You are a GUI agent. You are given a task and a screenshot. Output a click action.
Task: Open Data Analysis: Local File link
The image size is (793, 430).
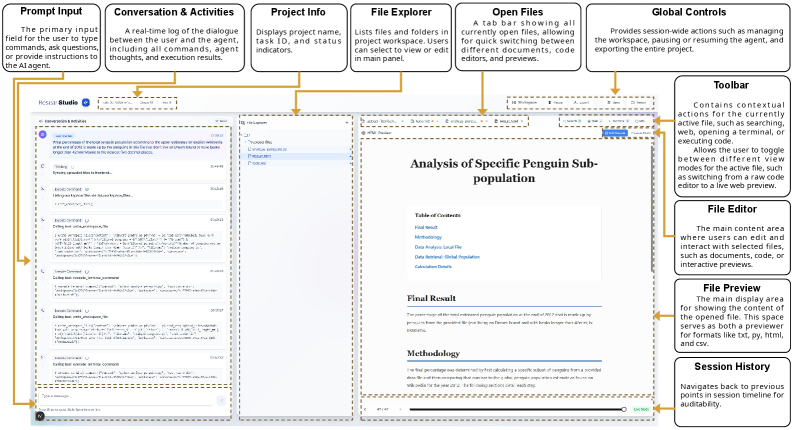point(438,247)
